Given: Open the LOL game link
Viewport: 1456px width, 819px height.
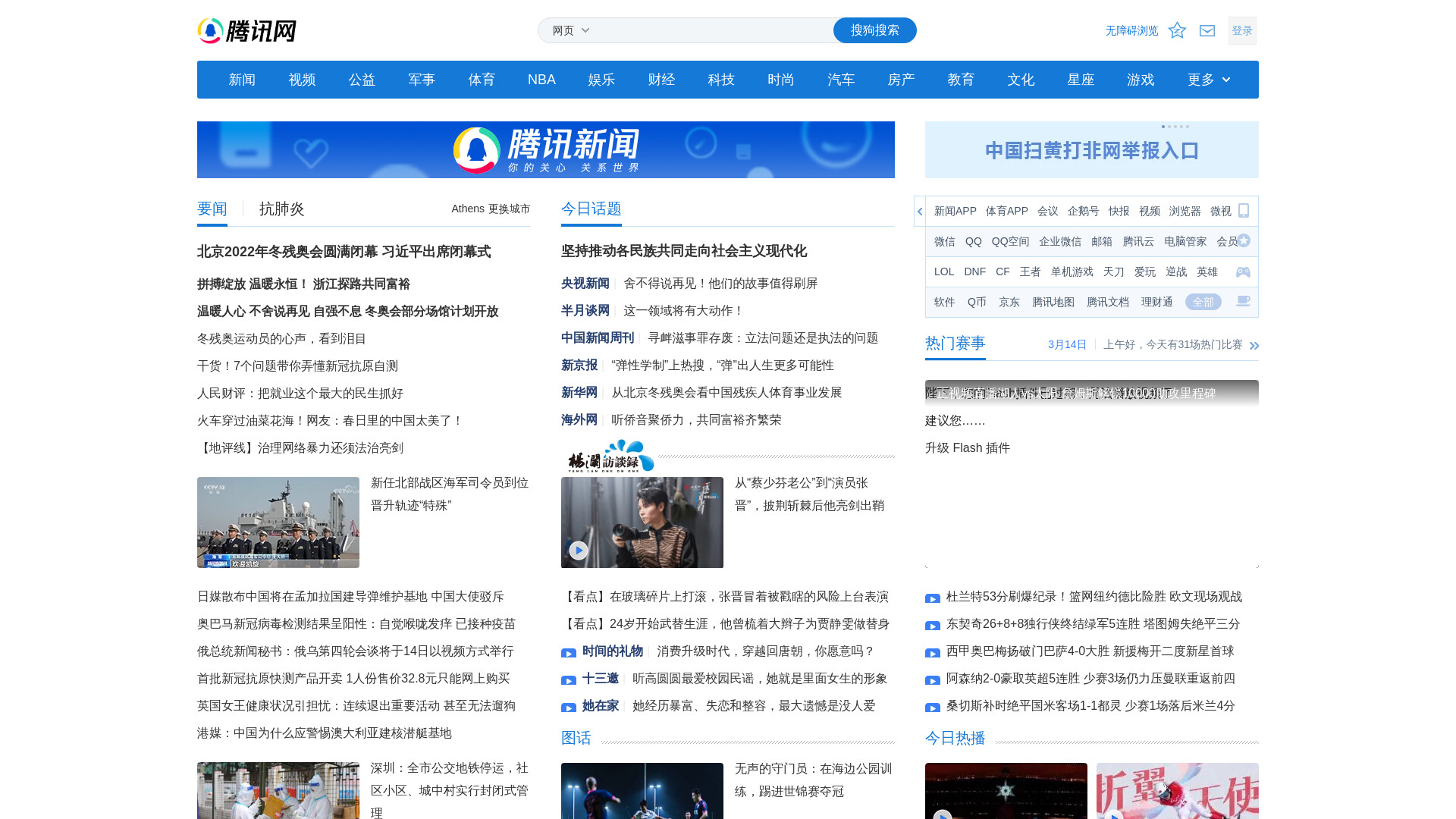Looking at the screenshot, I should tap(944, 271).
